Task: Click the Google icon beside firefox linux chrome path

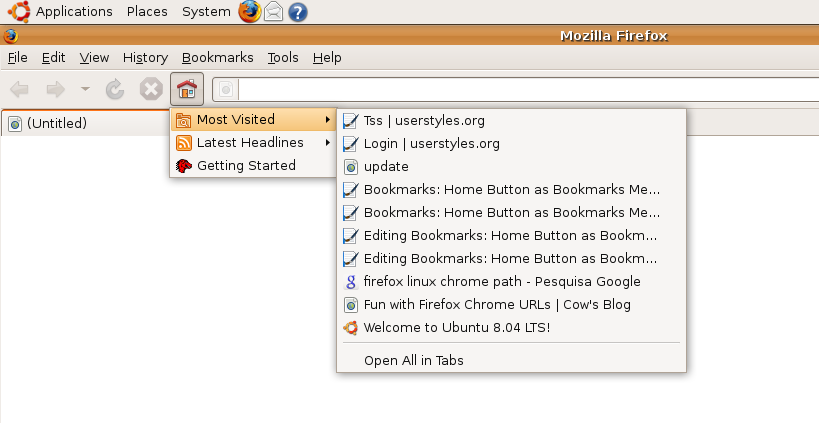Action: [x=350, y=282]
